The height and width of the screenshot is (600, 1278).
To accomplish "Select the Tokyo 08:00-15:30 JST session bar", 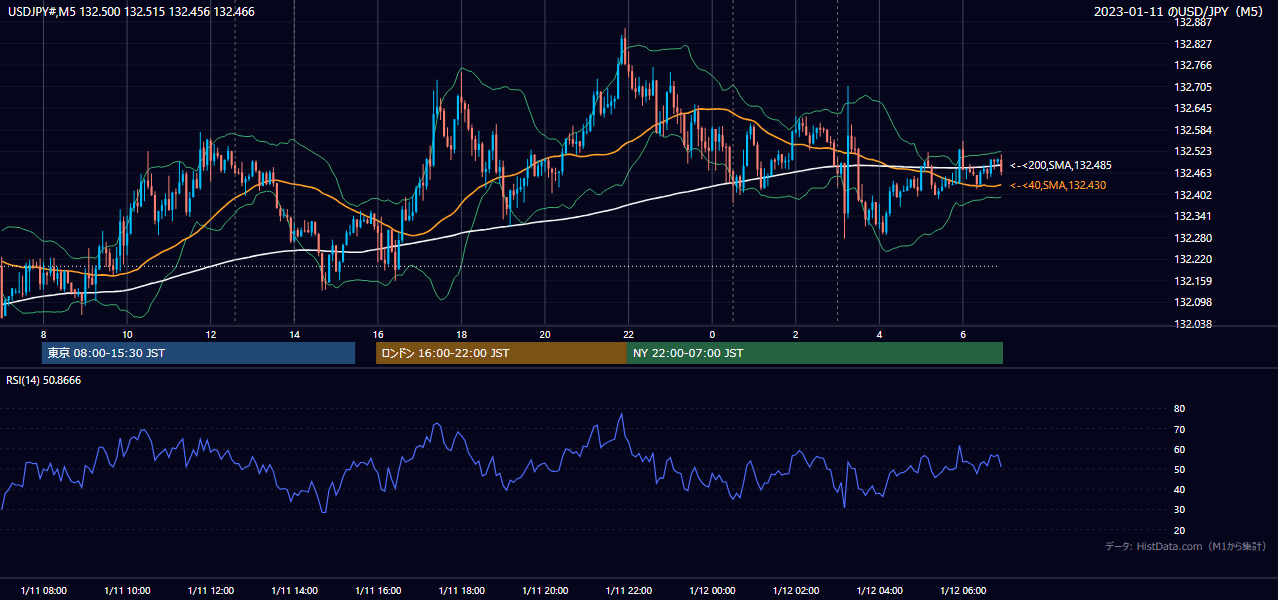I will click(198, 353).
